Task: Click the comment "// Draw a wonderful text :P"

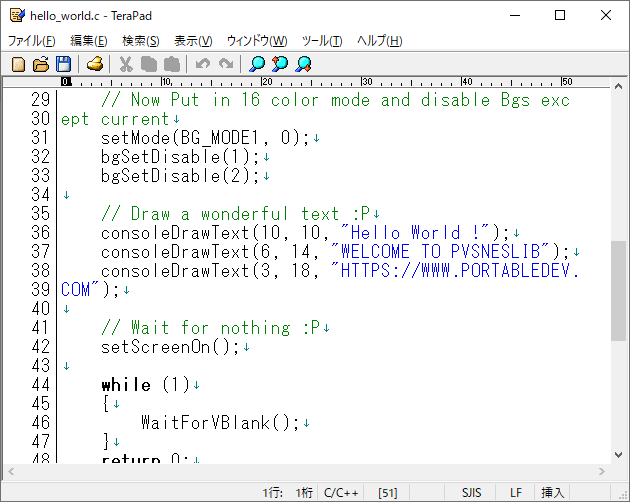Action: [235, 214]
